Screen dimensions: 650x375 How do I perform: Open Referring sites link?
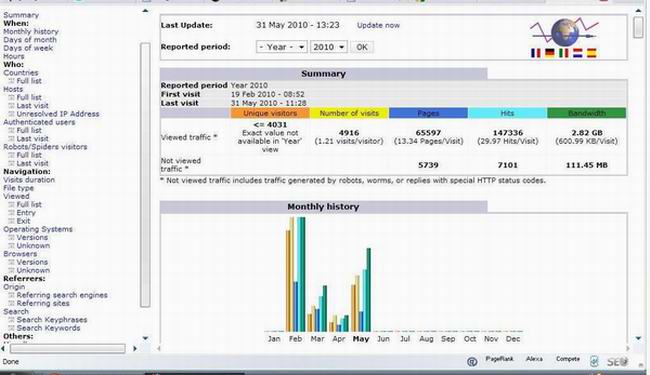(x=43, y=304)
